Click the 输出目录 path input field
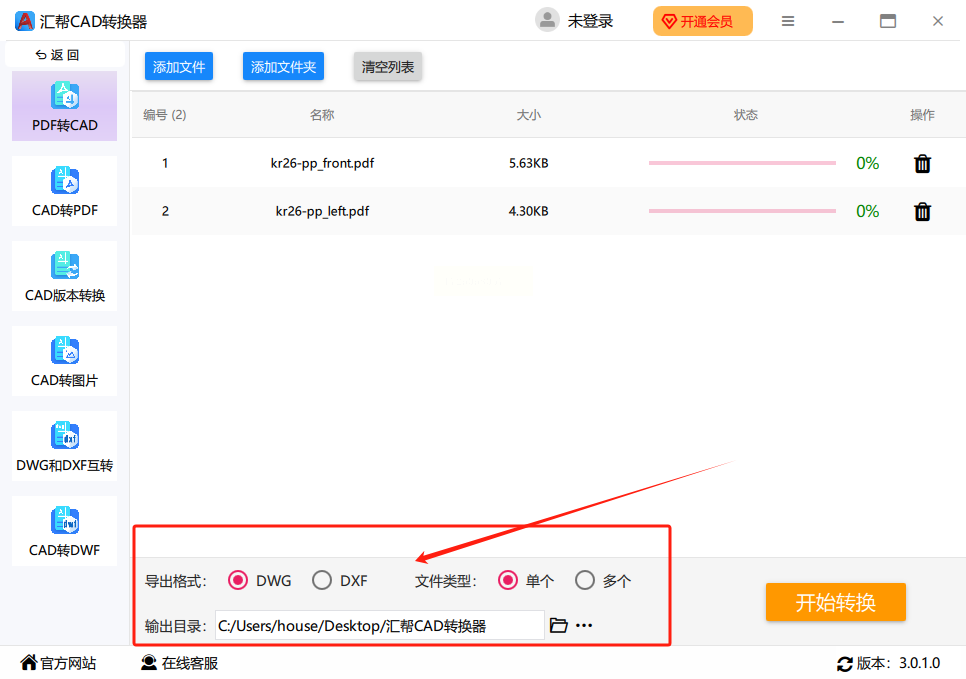 380,625
